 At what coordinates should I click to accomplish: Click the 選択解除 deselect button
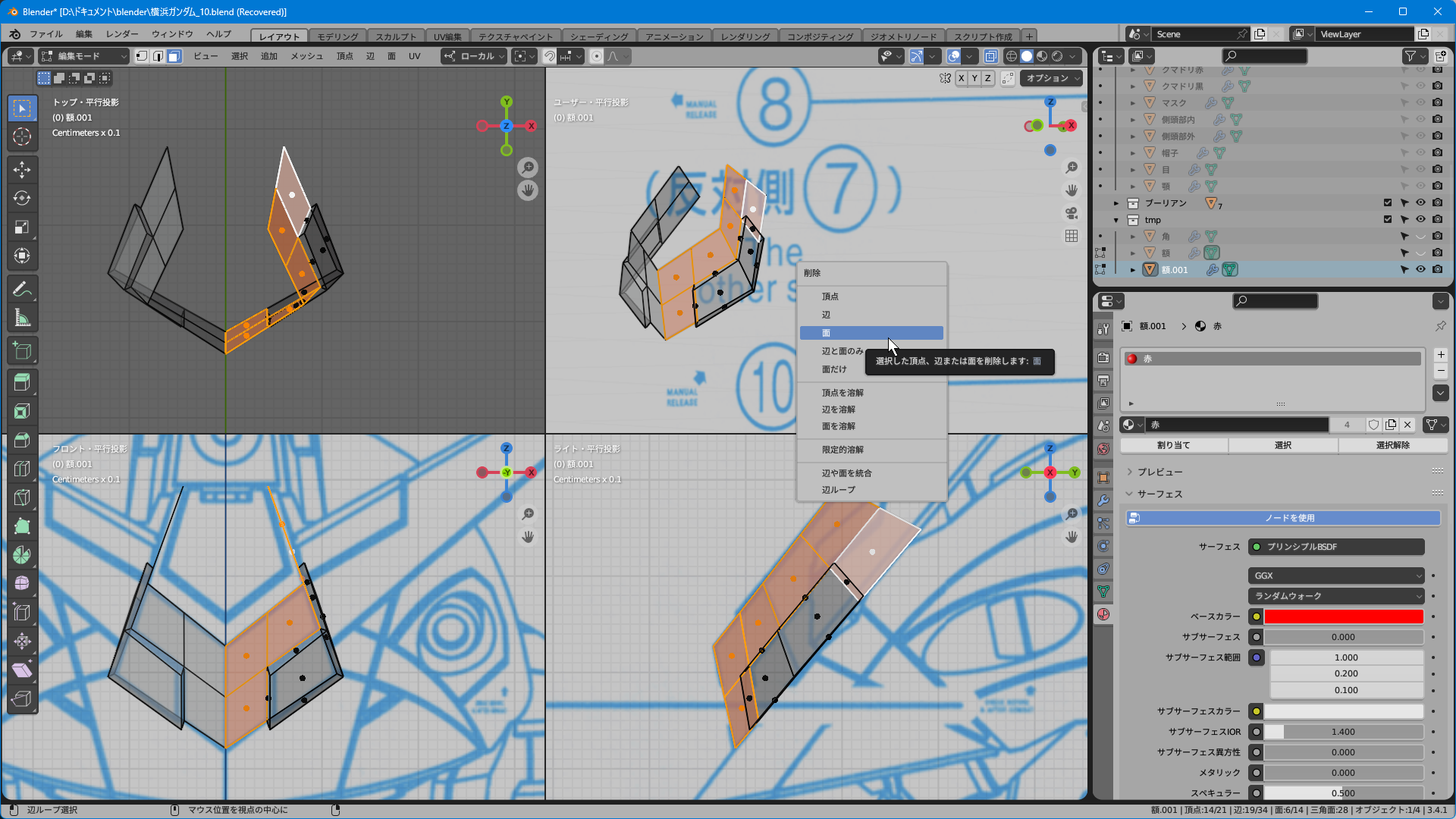click(1392, 445)
